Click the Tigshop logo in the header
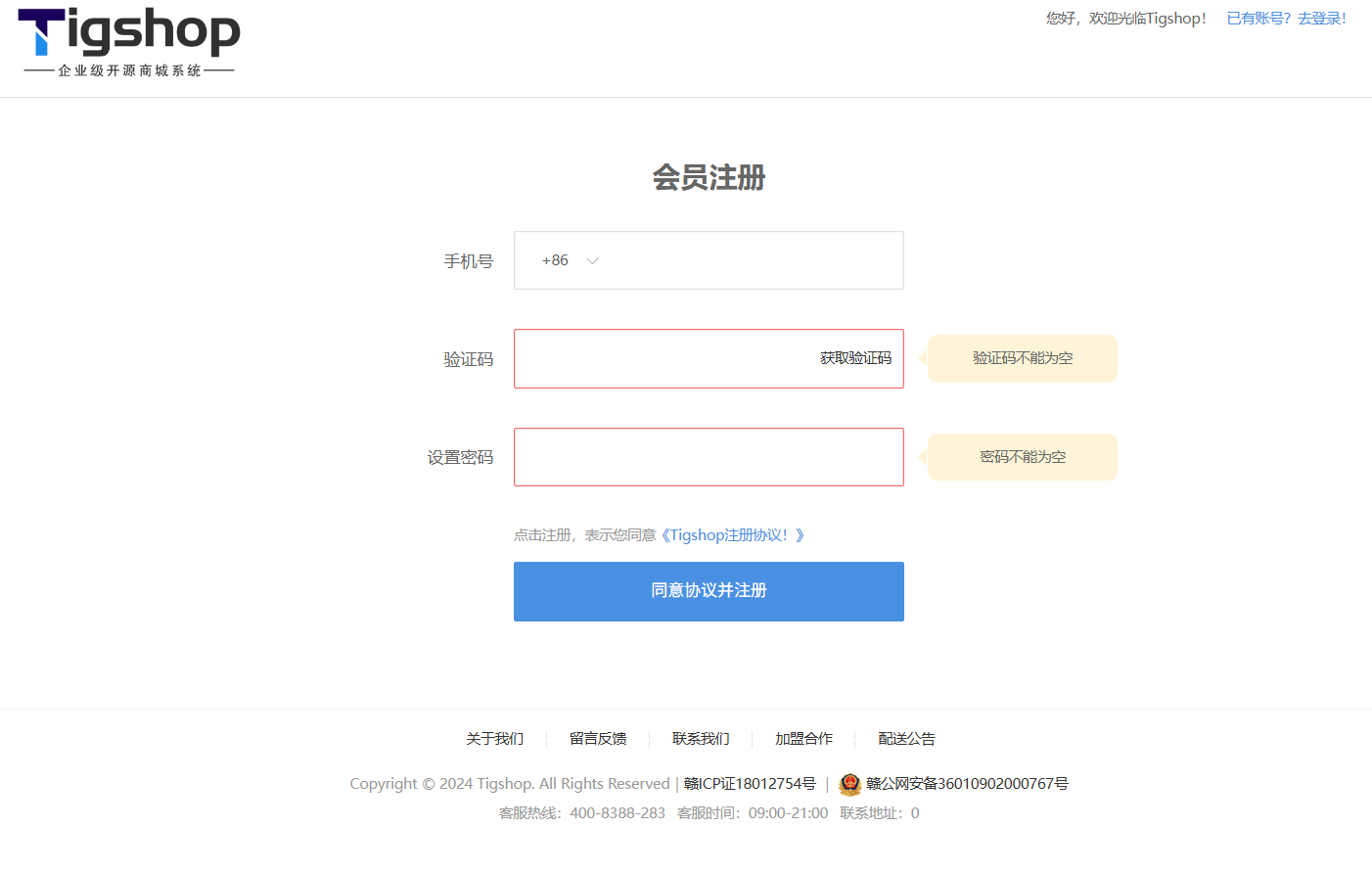 [x=129, y=42]
